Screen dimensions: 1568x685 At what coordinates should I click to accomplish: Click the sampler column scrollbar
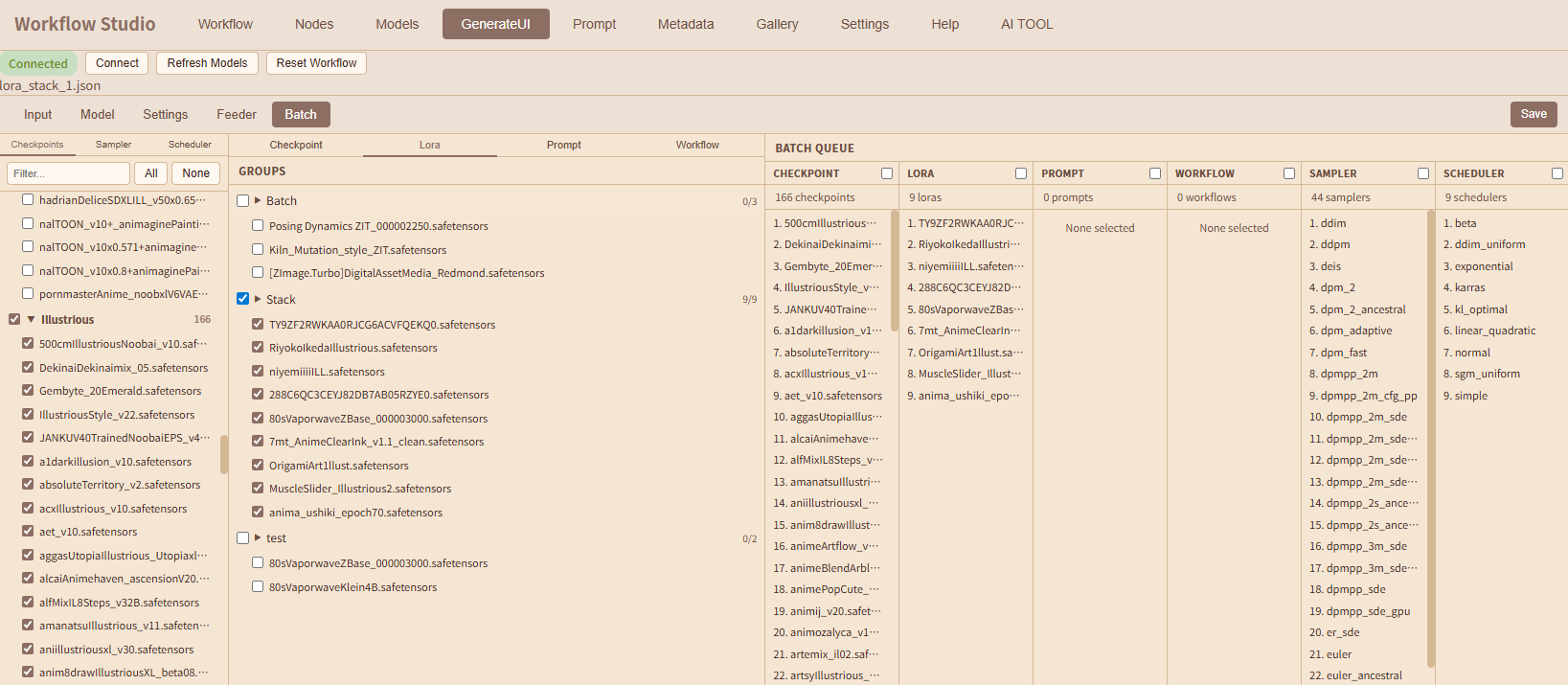[1431, 439]
